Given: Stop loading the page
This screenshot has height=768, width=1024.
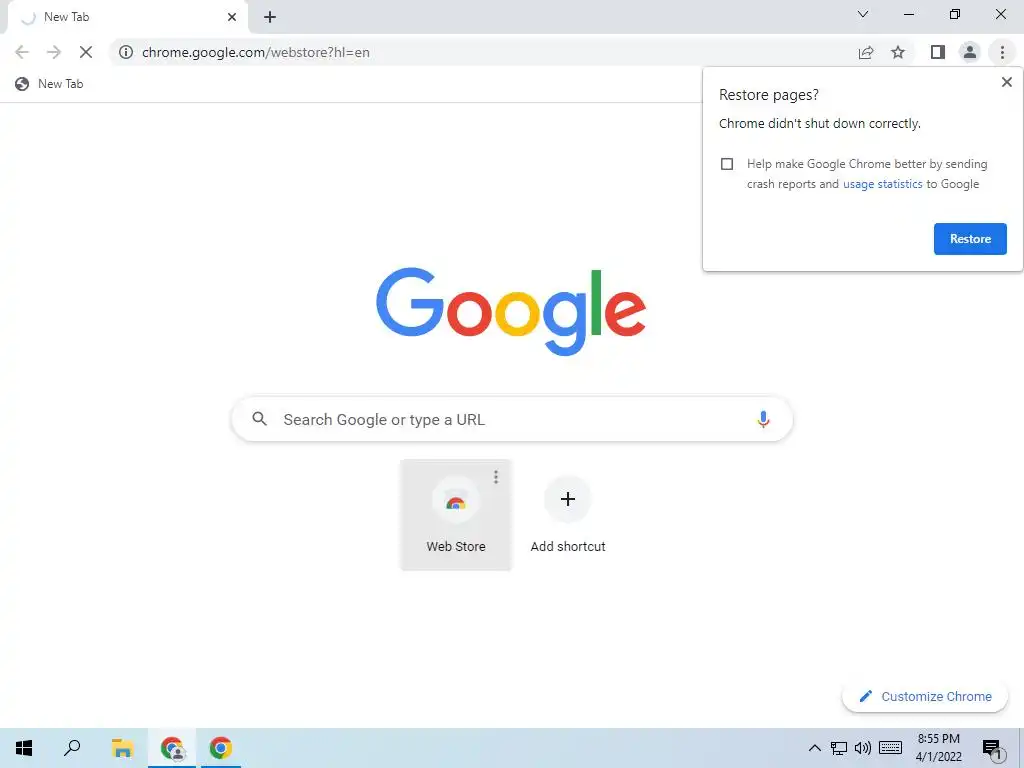Looking at the screenshot, I should coord(86,52).
